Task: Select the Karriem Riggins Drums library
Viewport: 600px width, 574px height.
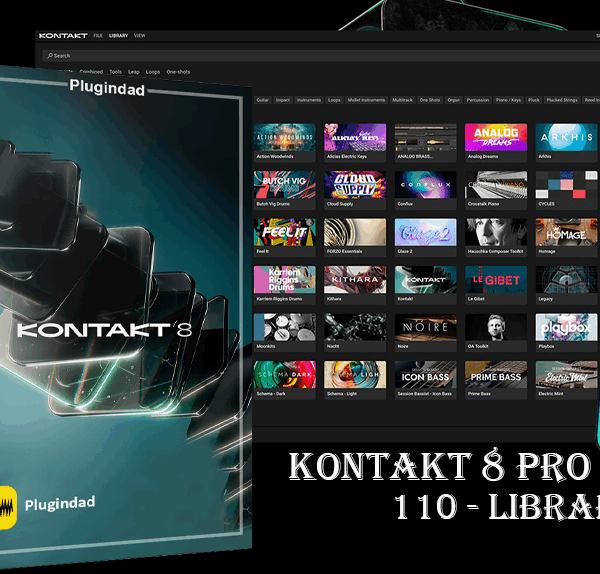Action: pyautogui.click(x=285, y=284)
